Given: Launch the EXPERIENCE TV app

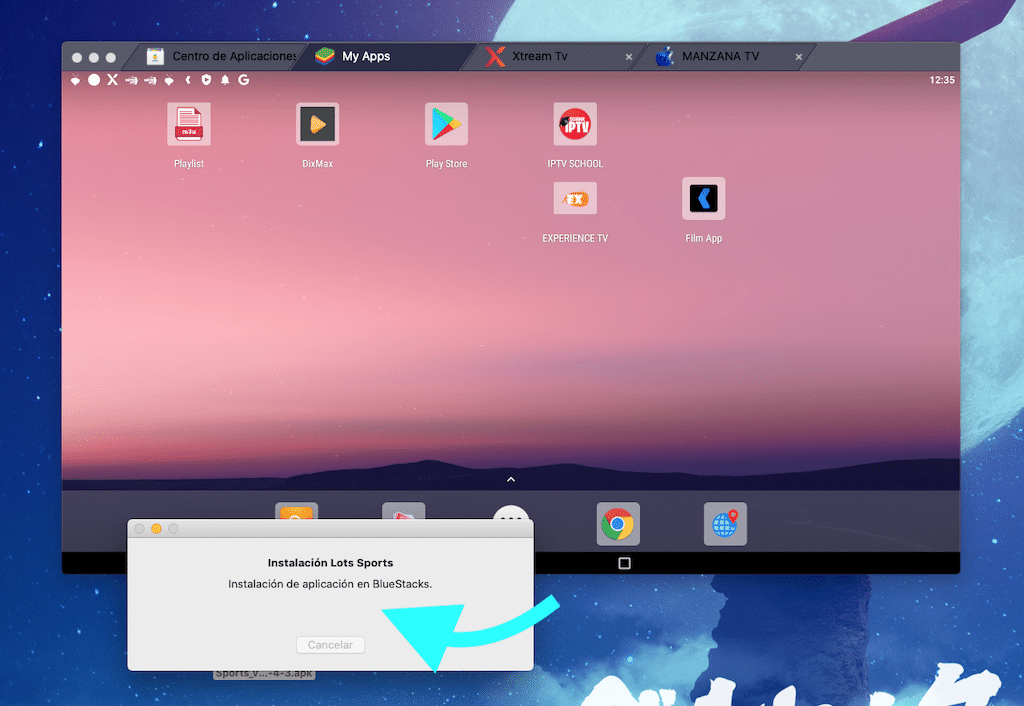Looking at the screenshot, I should click(x=575, y=198).
